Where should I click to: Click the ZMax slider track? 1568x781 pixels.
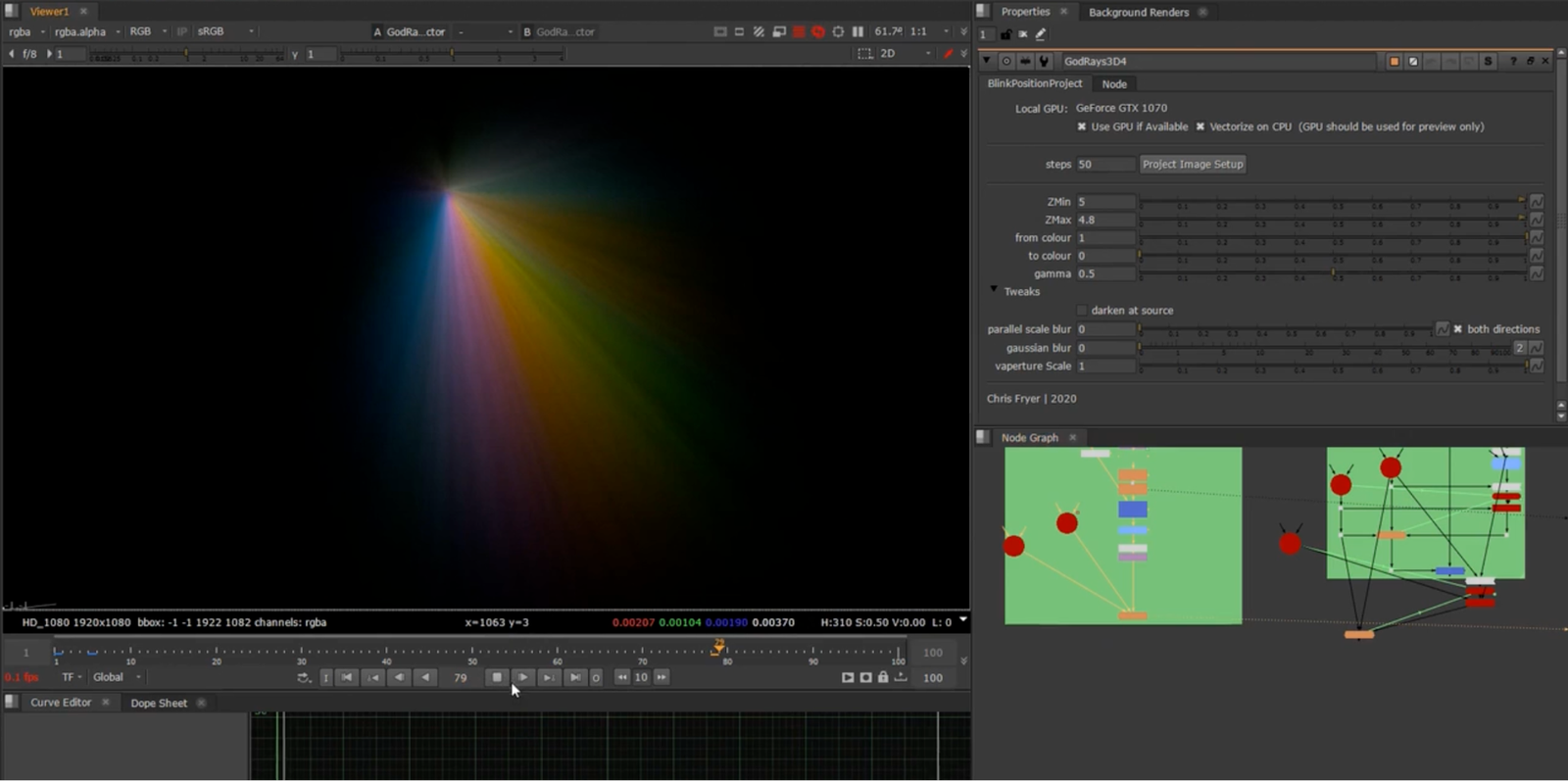pos(1332,220)
